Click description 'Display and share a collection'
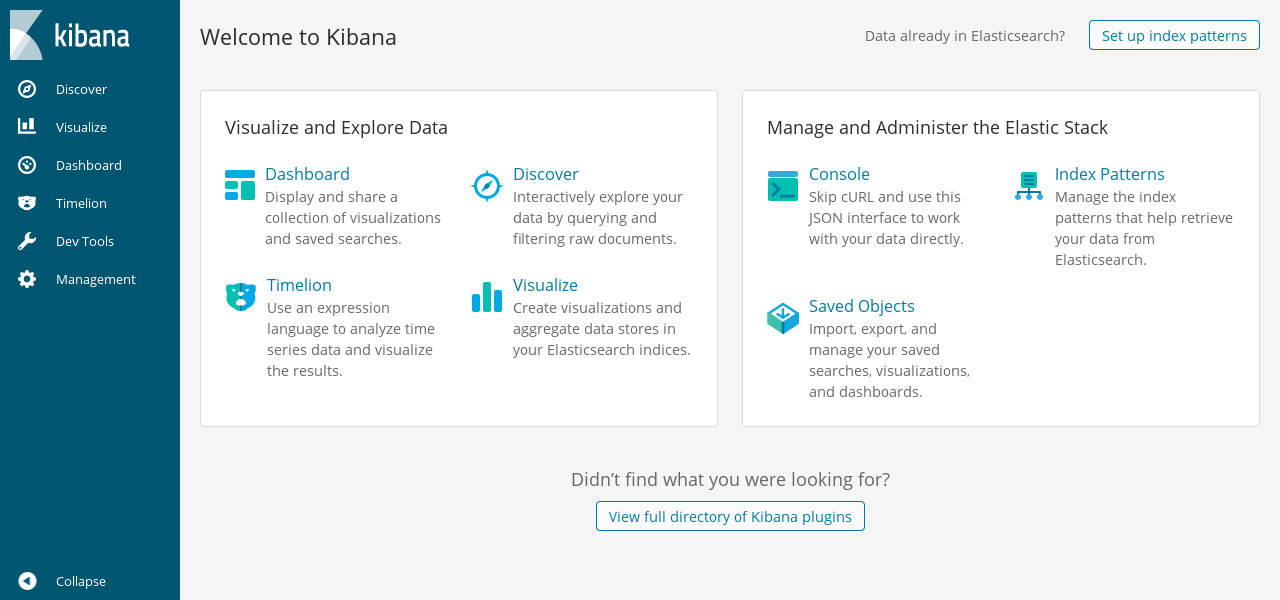The image size is (1280, 600). (353, 218)
